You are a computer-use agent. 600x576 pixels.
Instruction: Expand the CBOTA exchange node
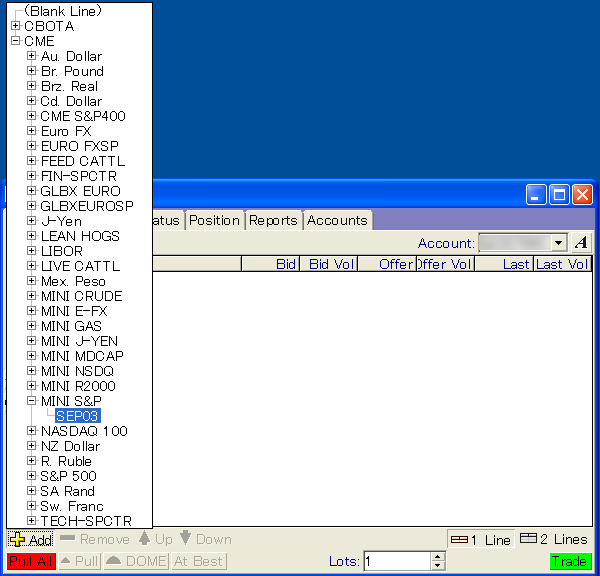15,26
